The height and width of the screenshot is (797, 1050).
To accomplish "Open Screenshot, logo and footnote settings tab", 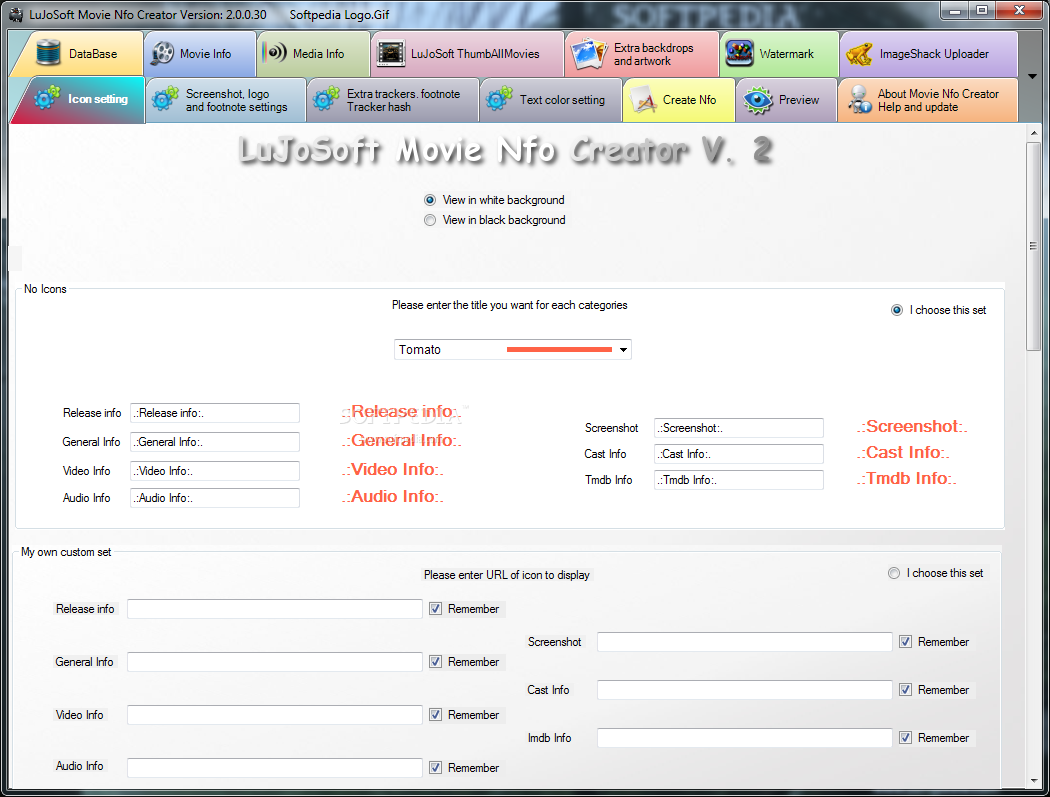I will click(226, 100).
